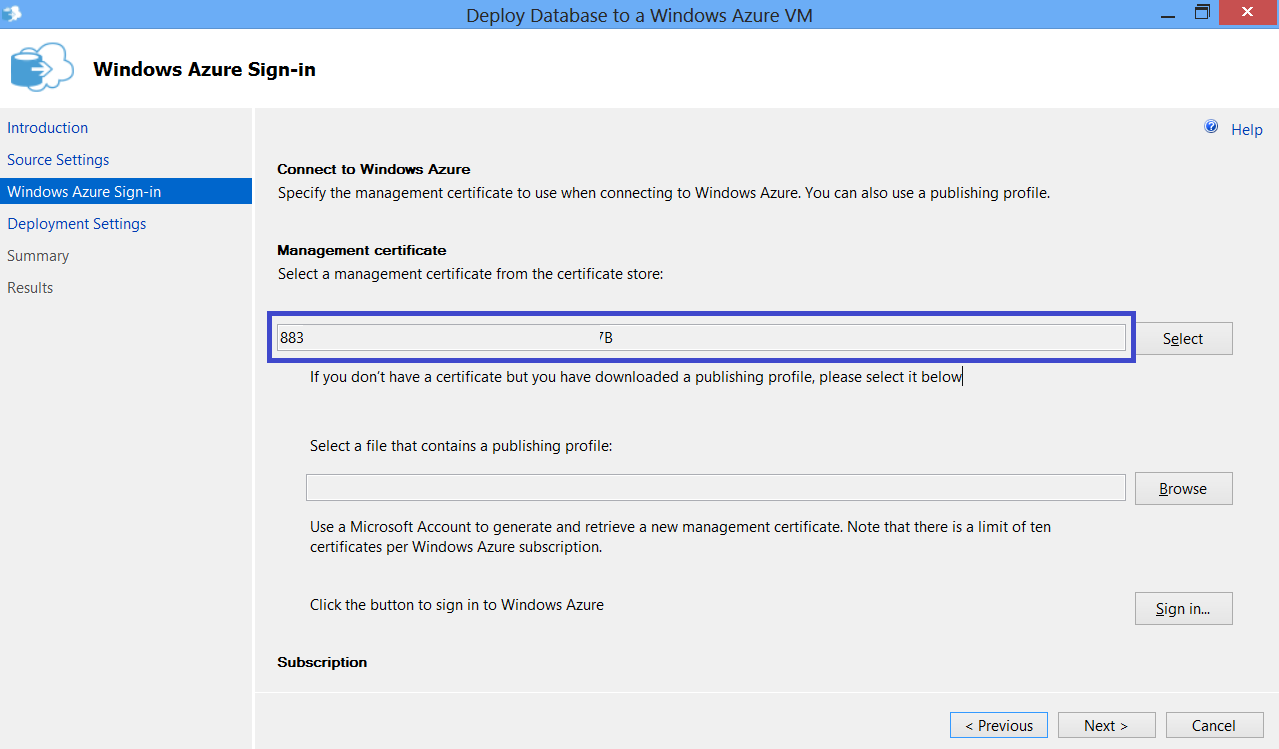
Task: Minimize the deployment wizard window
Action: [1166, 13]
